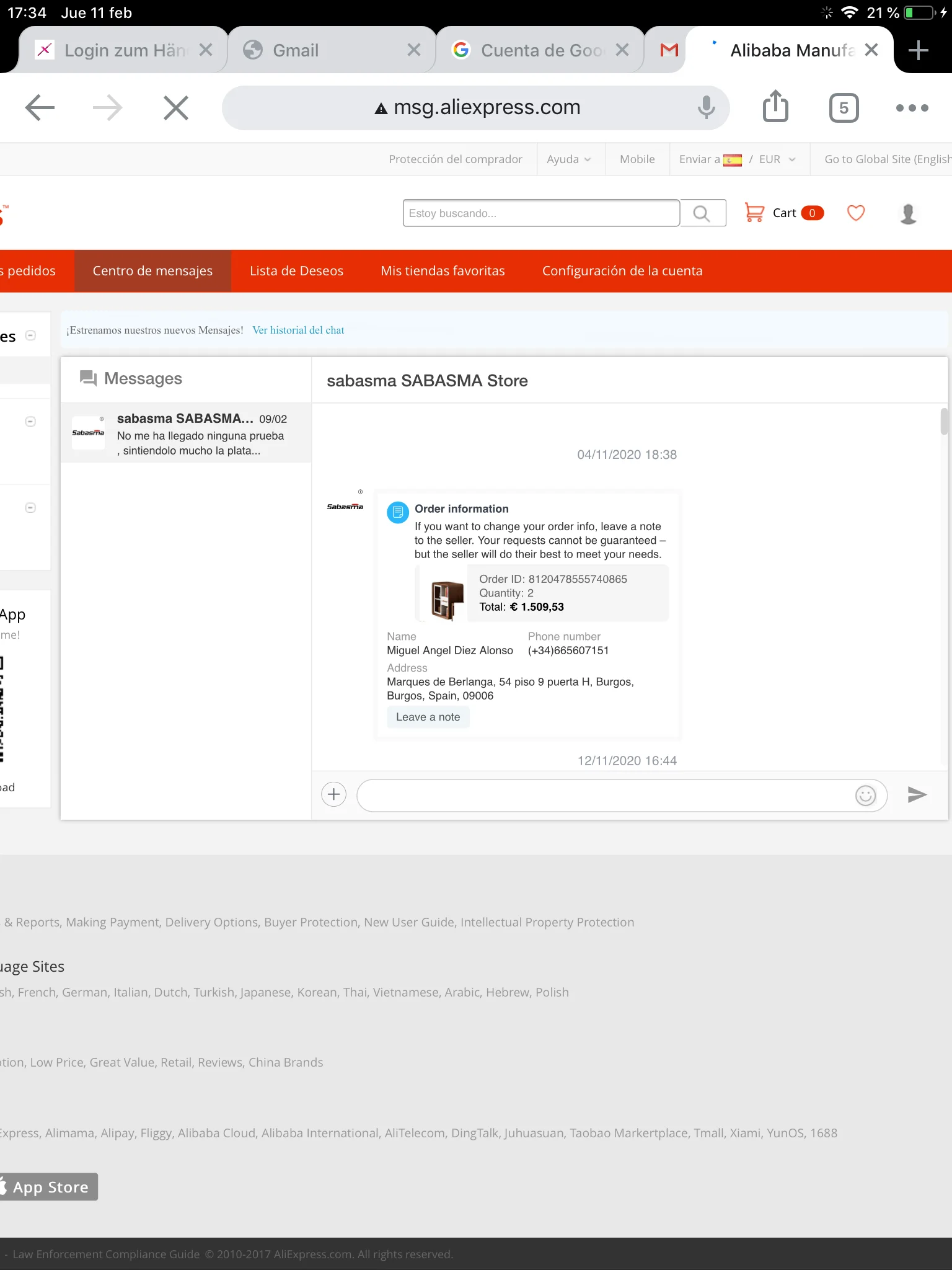Collapse the top sidebar section
The image size is (952, 1270).
30,335
